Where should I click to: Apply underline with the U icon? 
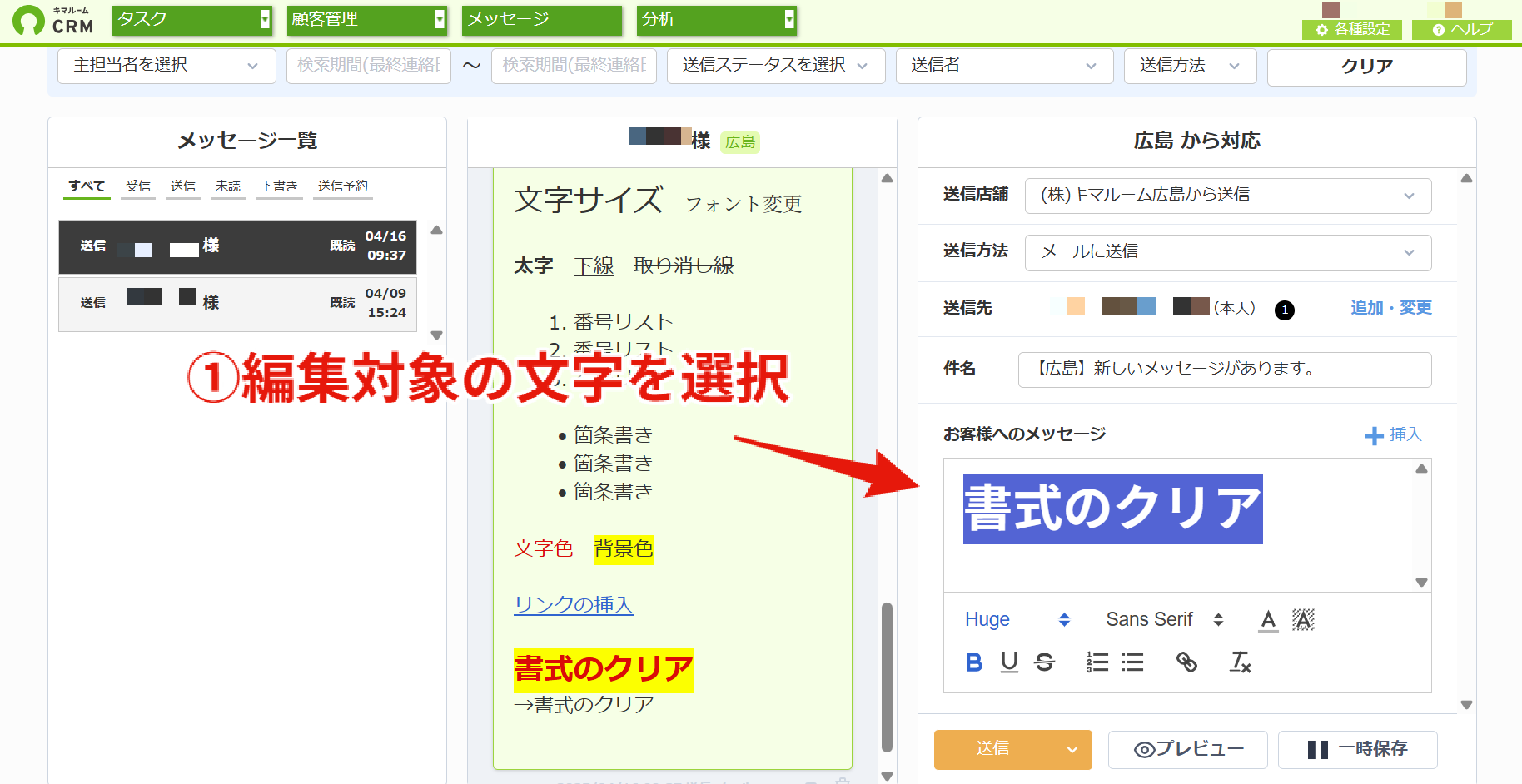coord(1009,662)
